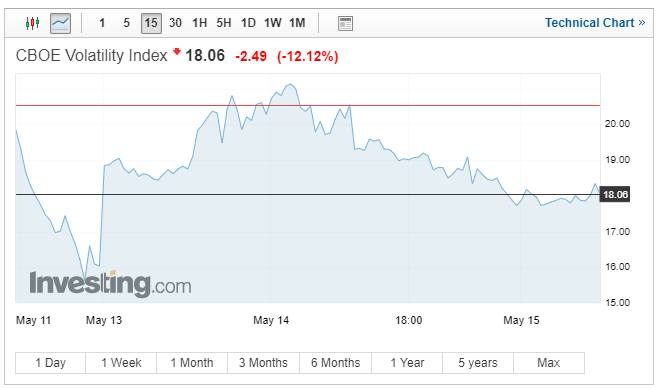Show the 1 Week range
Image resolution: width=658 pixels, height=389 pixels.
point(121,363)
